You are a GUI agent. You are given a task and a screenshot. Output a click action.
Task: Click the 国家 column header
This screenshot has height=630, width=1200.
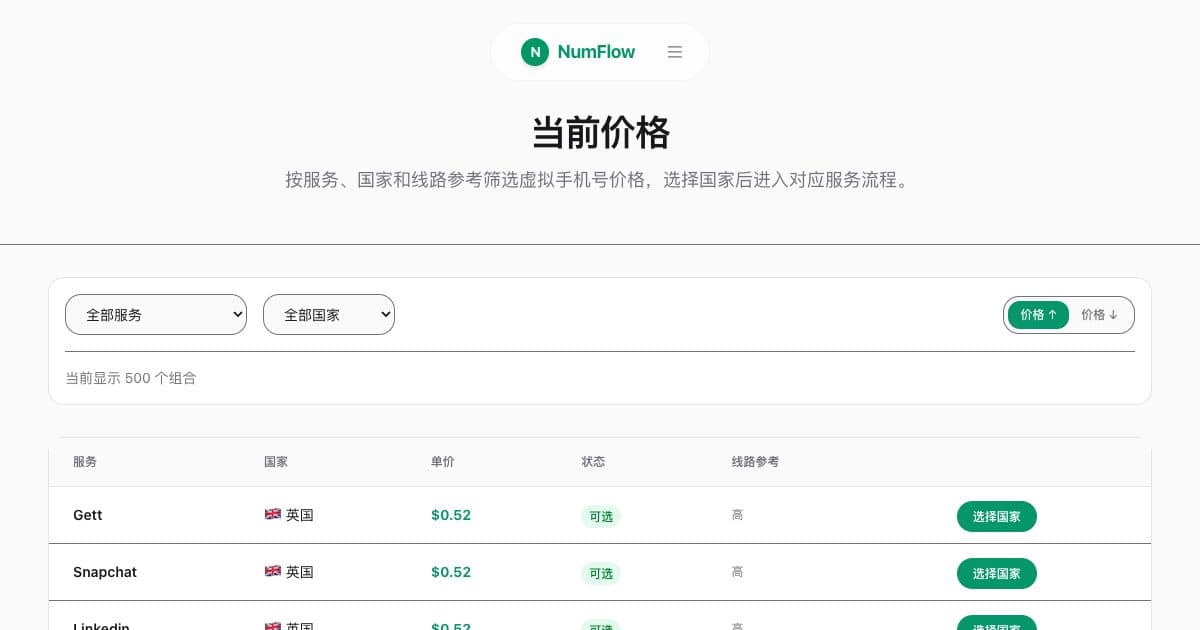(x=276, y=462)
